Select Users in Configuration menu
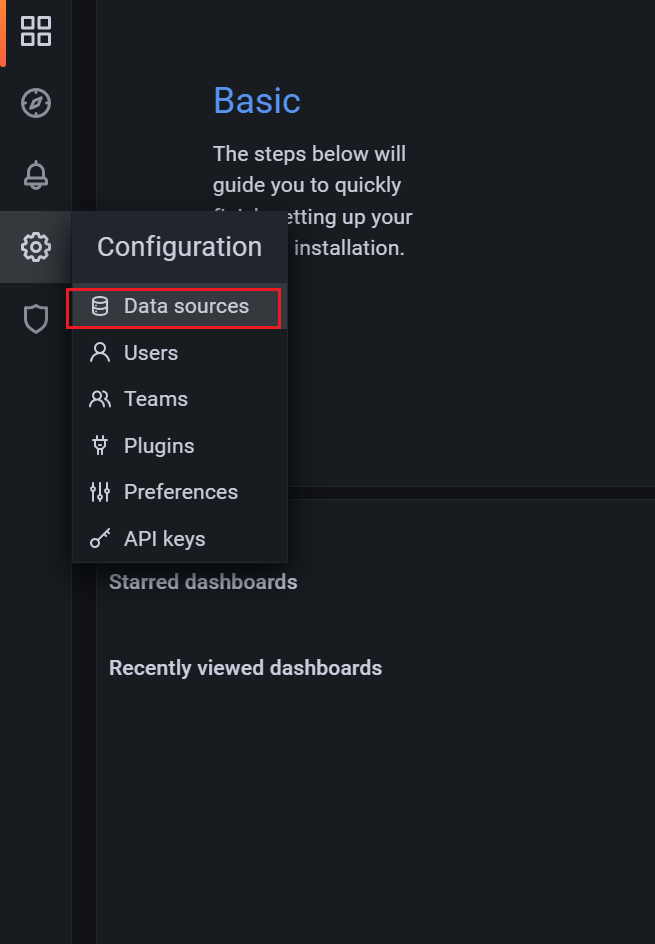Viewport: 655px width, 944px height. [x=179, y=353]
